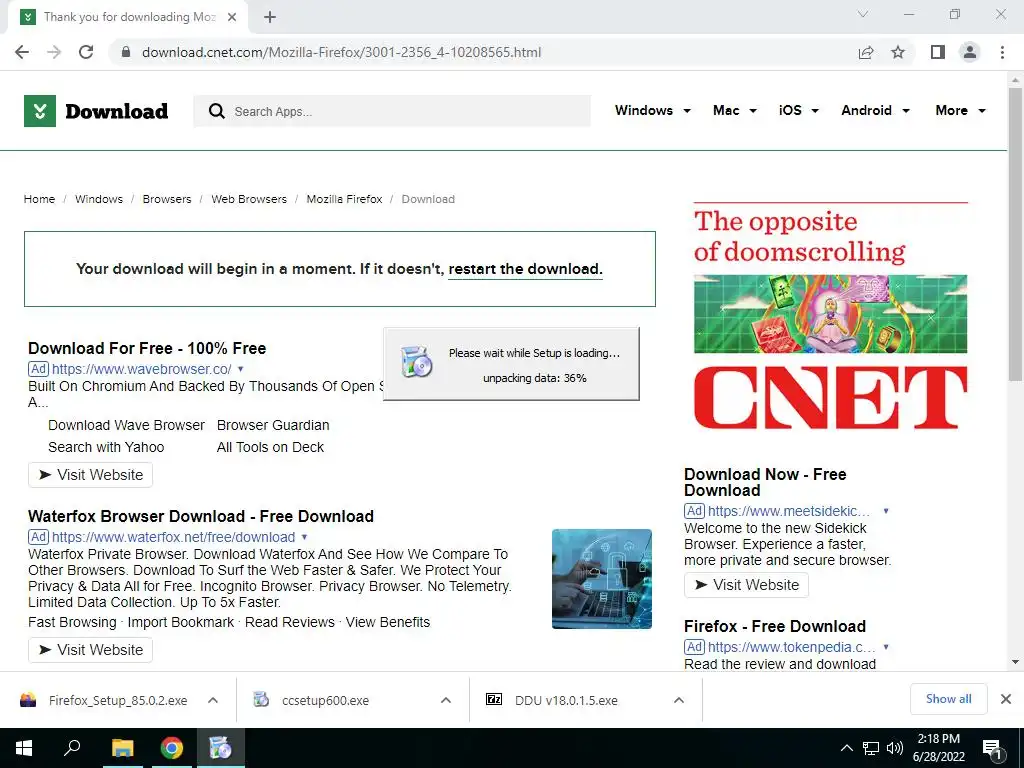Open DDU download options arrow
The image size is (1024, 768).
pos(679,700)
